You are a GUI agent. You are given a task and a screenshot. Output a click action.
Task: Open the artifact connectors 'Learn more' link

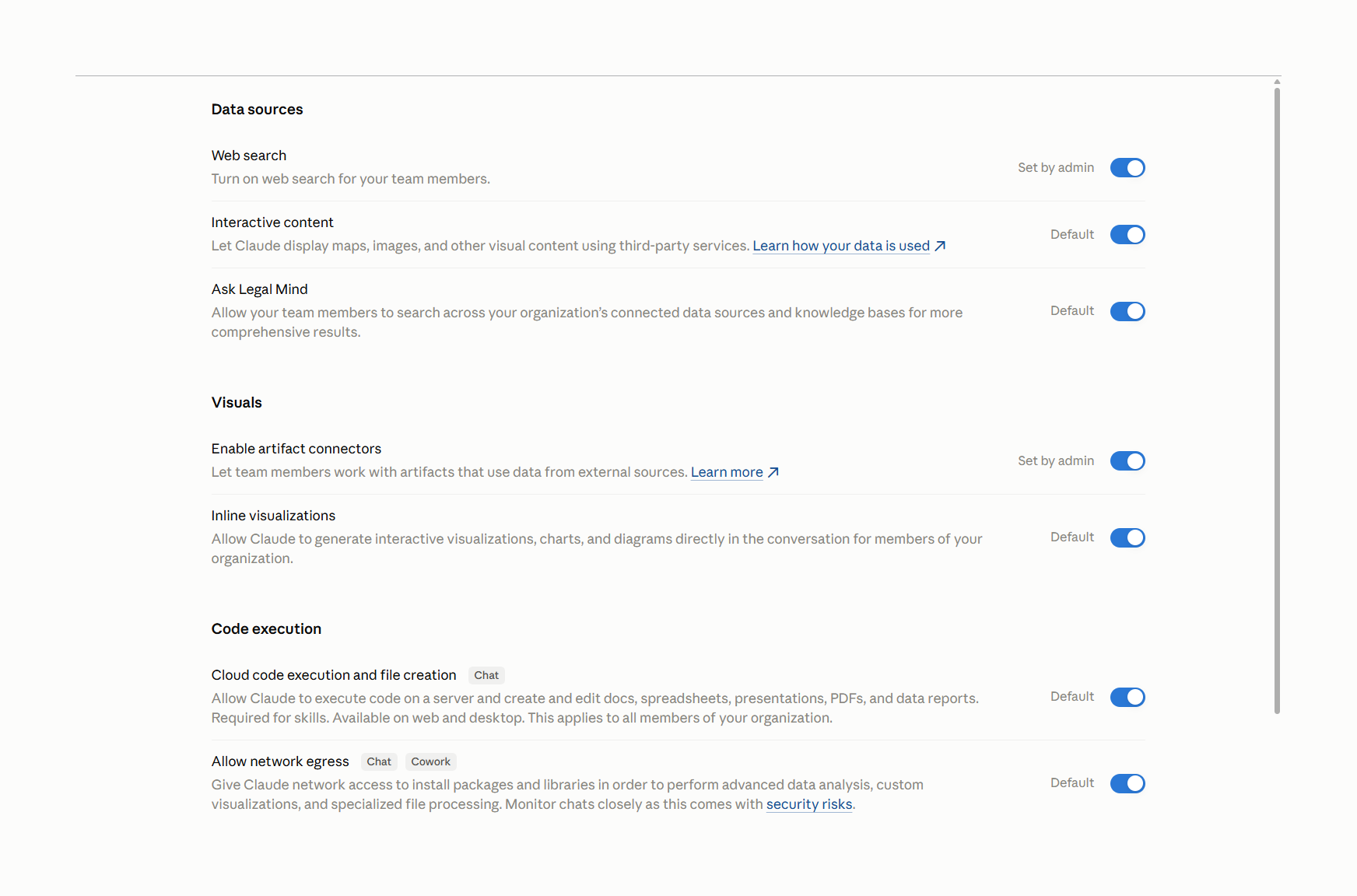[x=727, y=472]
